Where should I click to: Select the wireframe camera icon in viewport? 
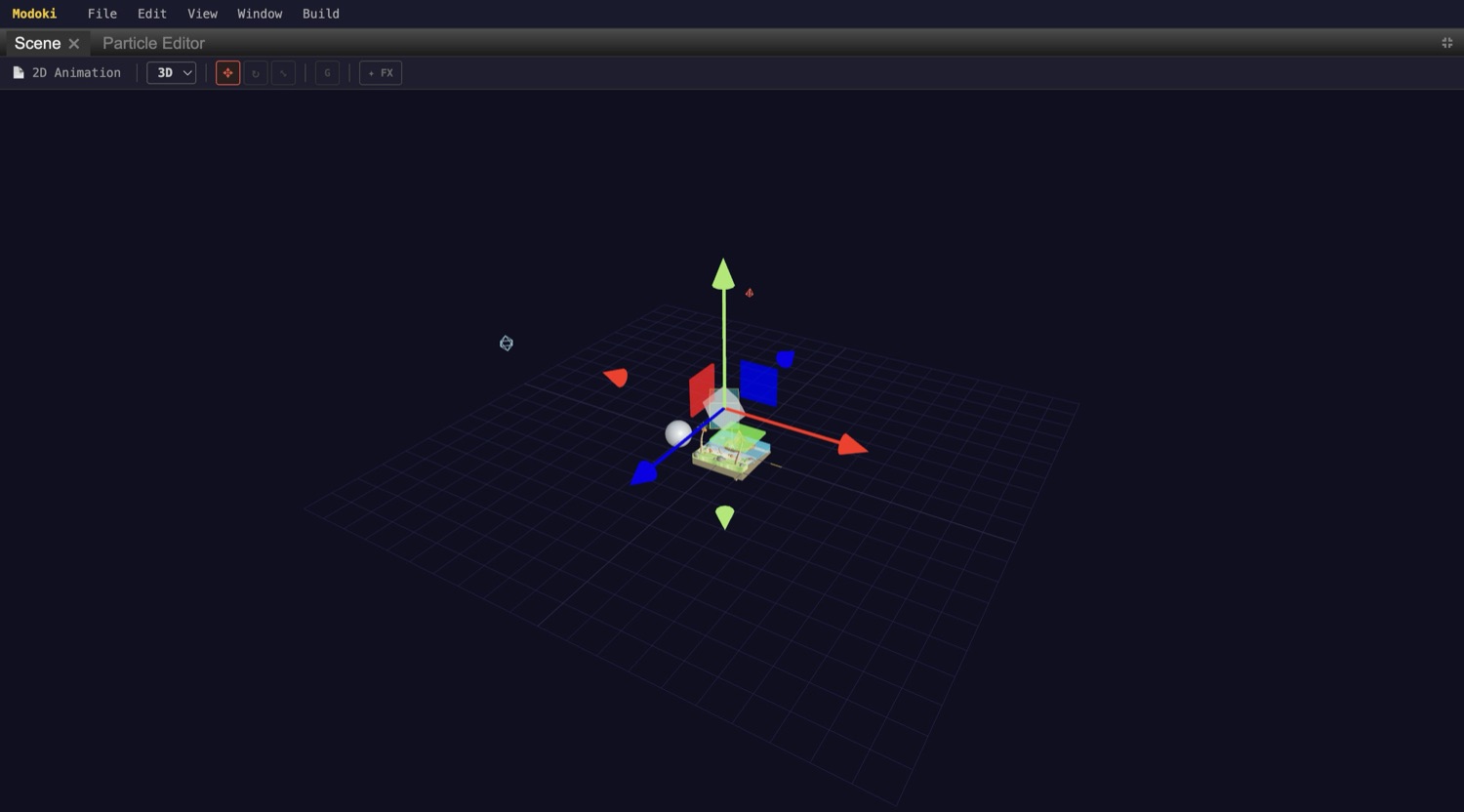coord(507,343)
